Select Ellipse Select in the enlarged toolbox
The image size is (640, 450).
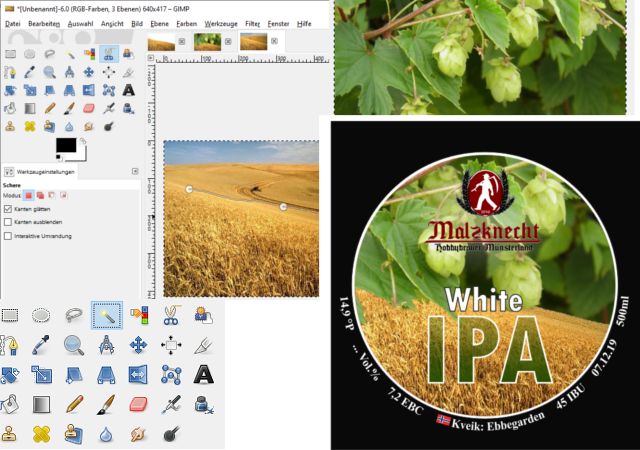coord(41,315)
